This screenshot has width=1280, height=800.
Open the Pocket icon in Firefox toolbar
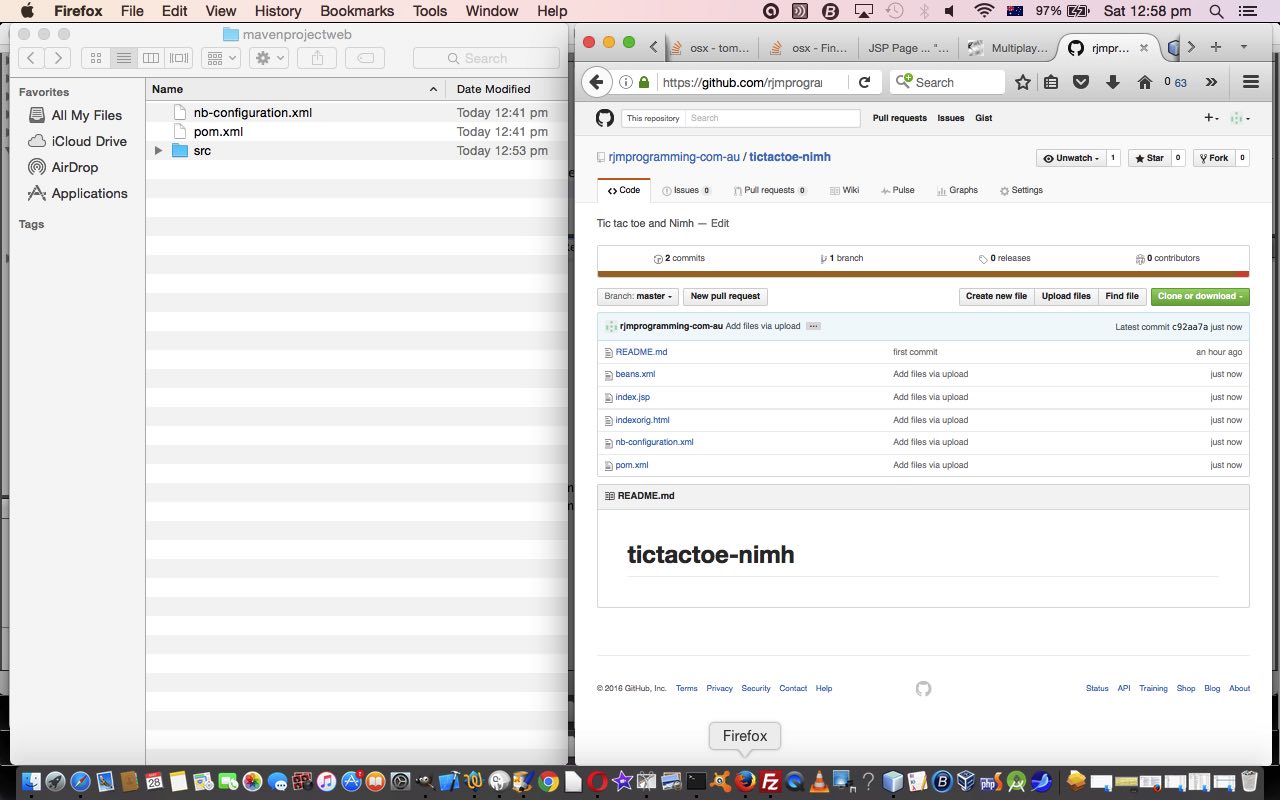(1081, 82)
